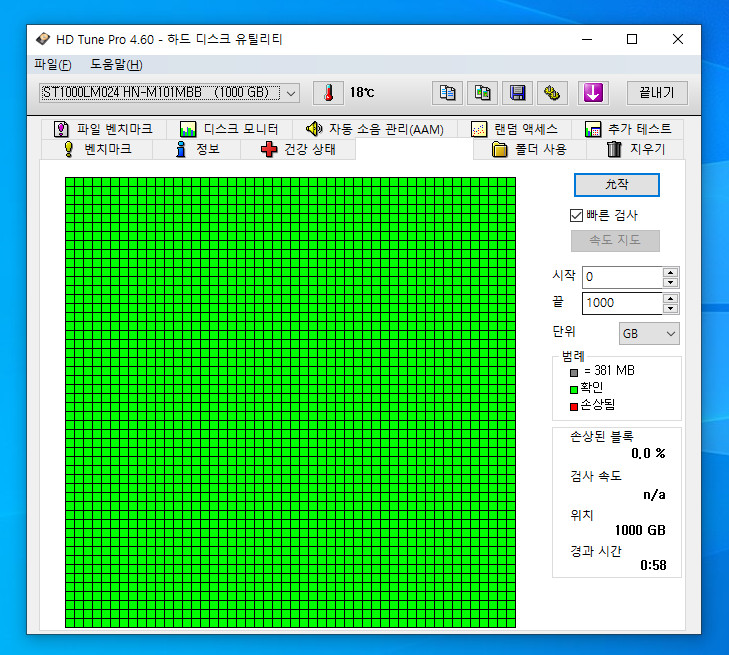The height and width of the screenshot is (655, 729).
Task: Click HD Tune Pro title bar app icon
Action: pyautogui.click(x=43, y=39)
